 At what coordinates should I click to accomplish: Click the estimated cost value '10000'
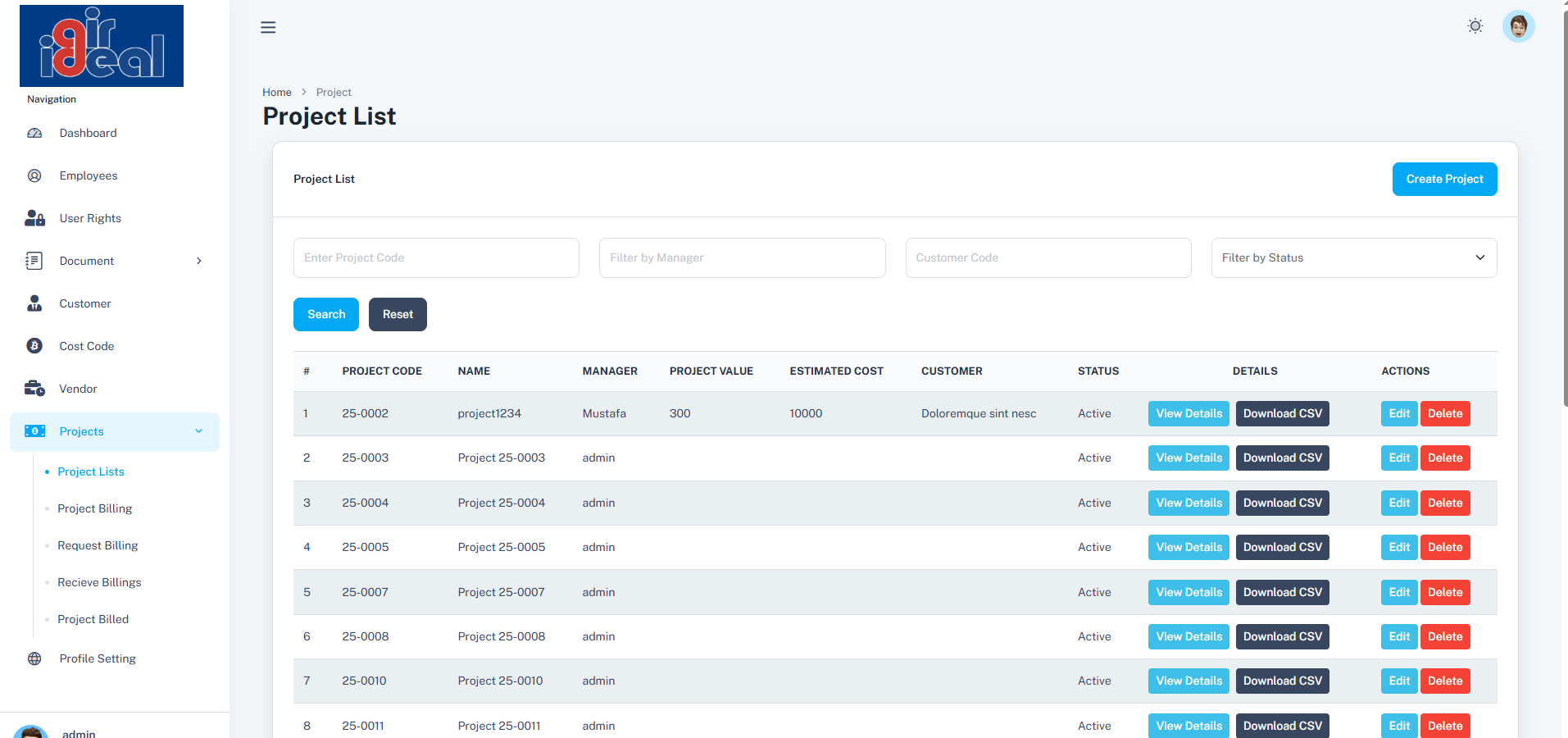pos(806,413)
